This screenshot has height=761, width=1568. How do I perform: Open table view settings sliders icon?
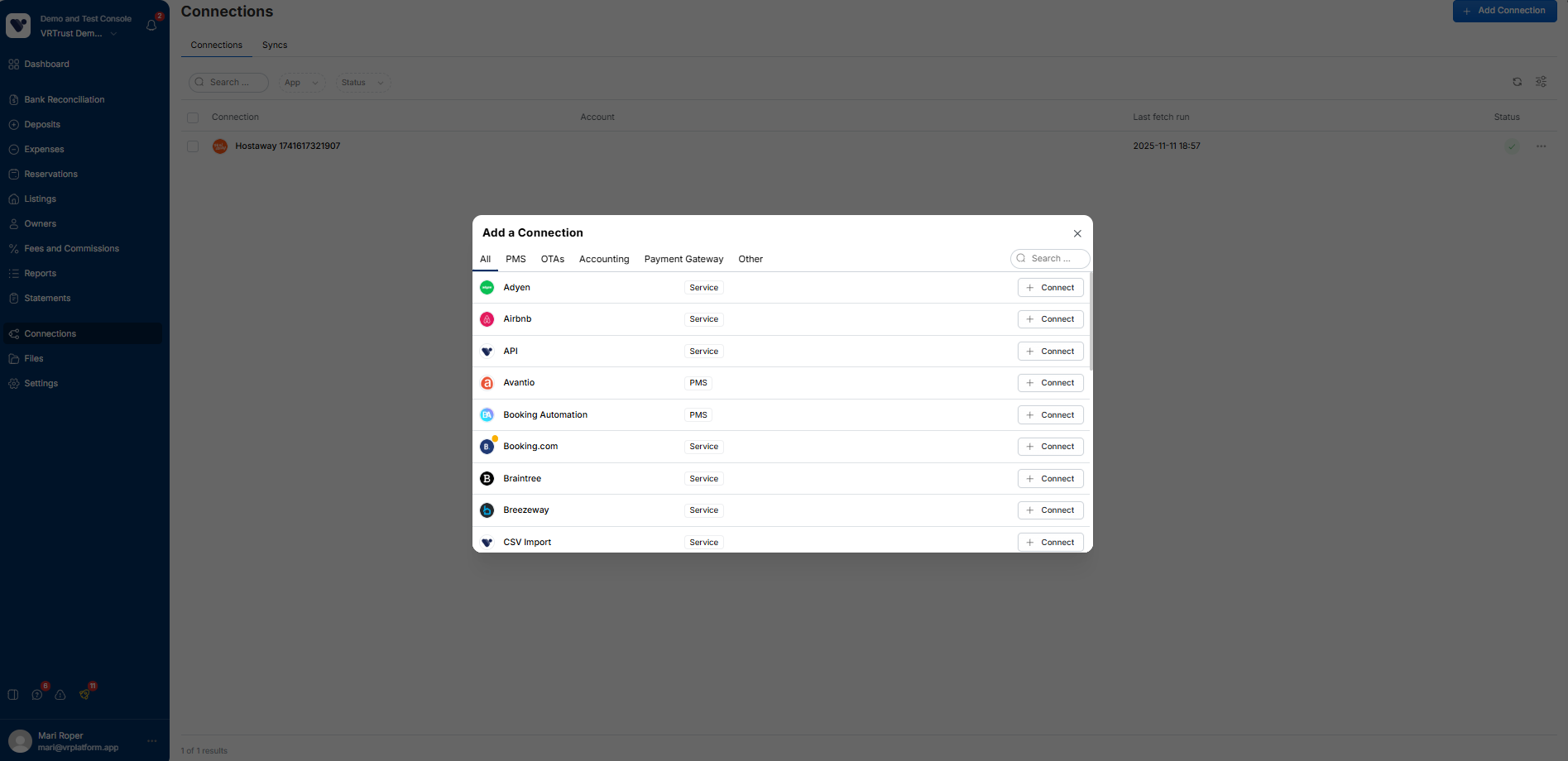point(1541,82)
